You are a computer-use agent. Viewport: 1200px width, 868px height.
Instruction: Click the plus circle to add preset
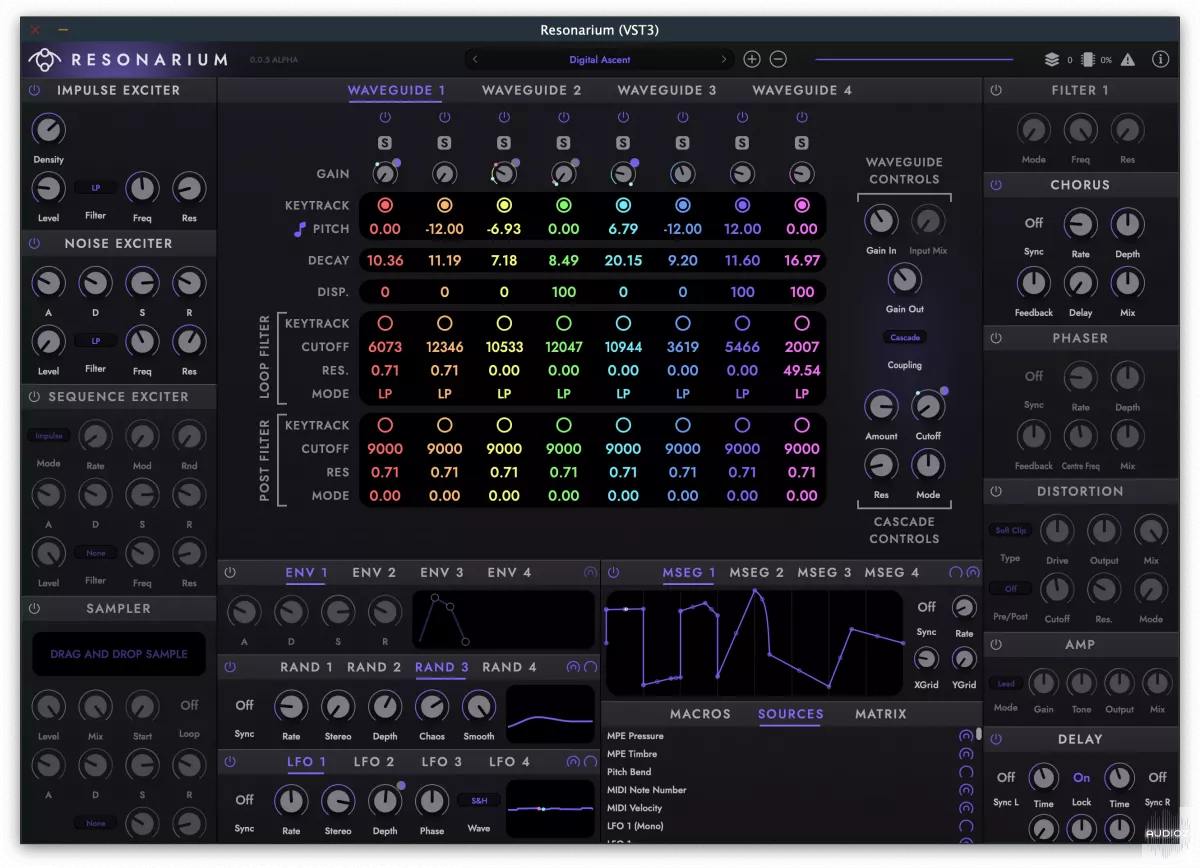coord(752,60)
